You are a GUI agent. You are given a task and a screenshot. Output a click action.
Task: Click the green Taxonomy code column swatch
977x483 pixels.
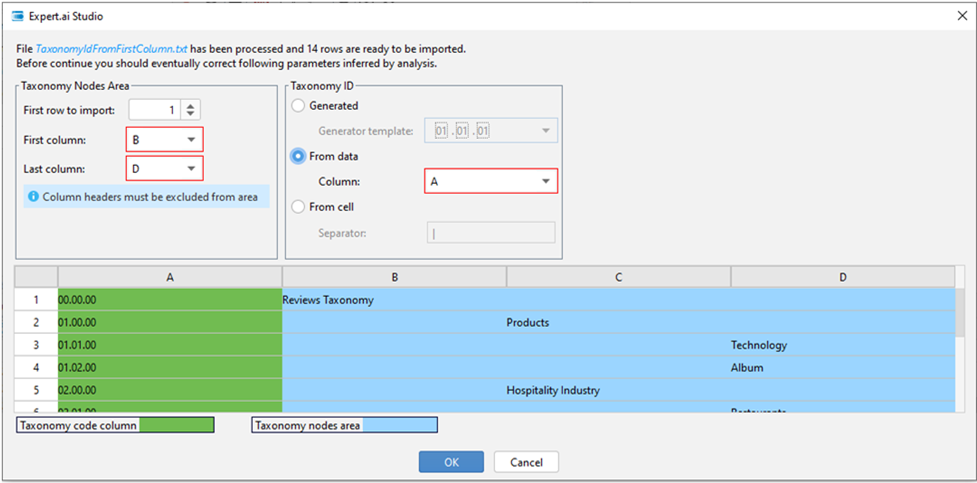pyautogui.click(x=176, y=425)
